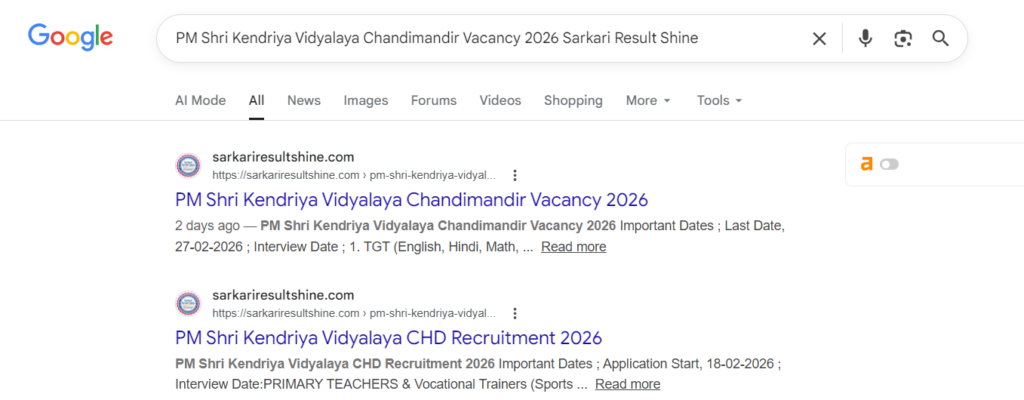Open Google Lens image search icon

[903, 38]
